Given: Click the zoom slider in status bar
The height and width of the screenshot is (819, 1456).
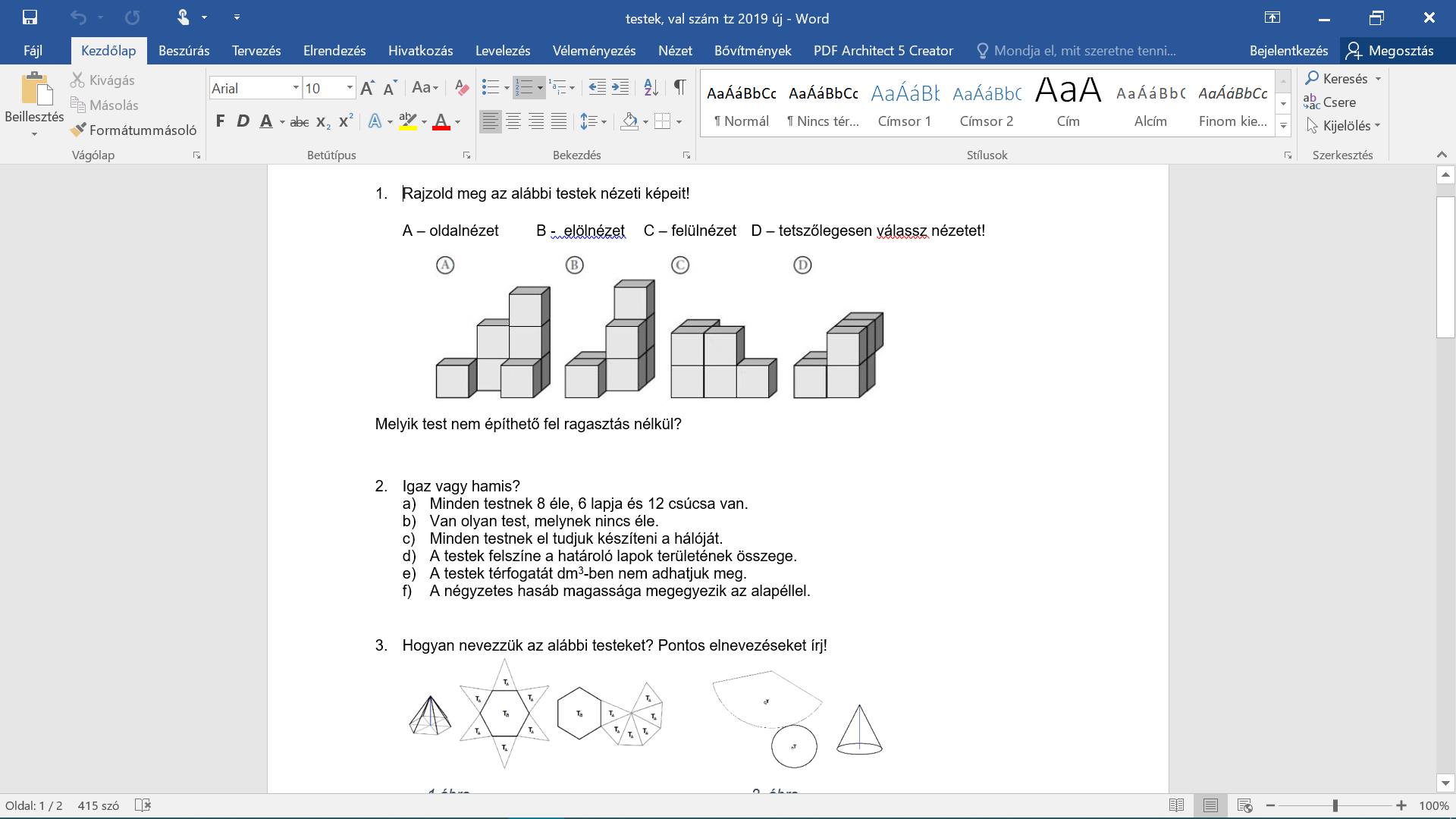Looking at the screenshot, I should coord(1335,805).
